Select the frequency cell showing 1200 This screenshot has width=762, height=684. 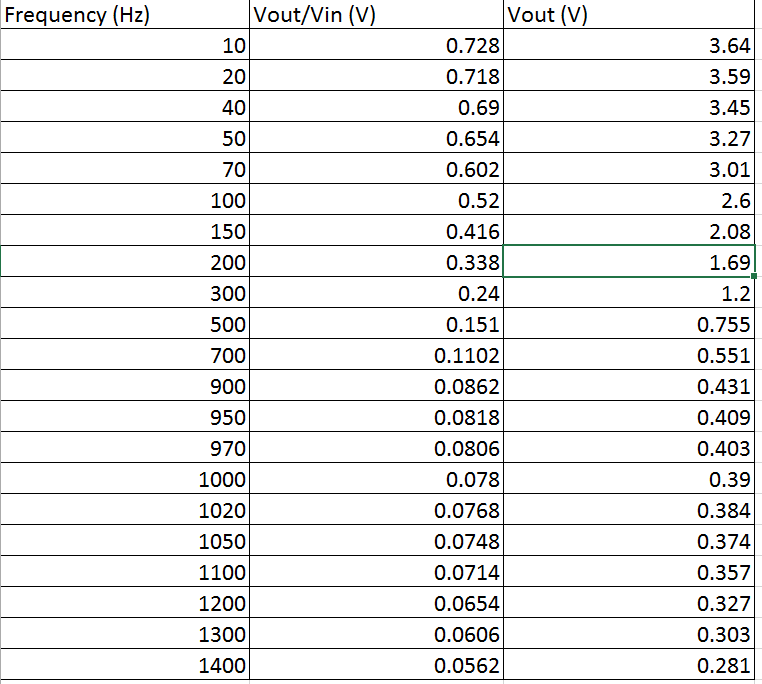pos(124,603)
